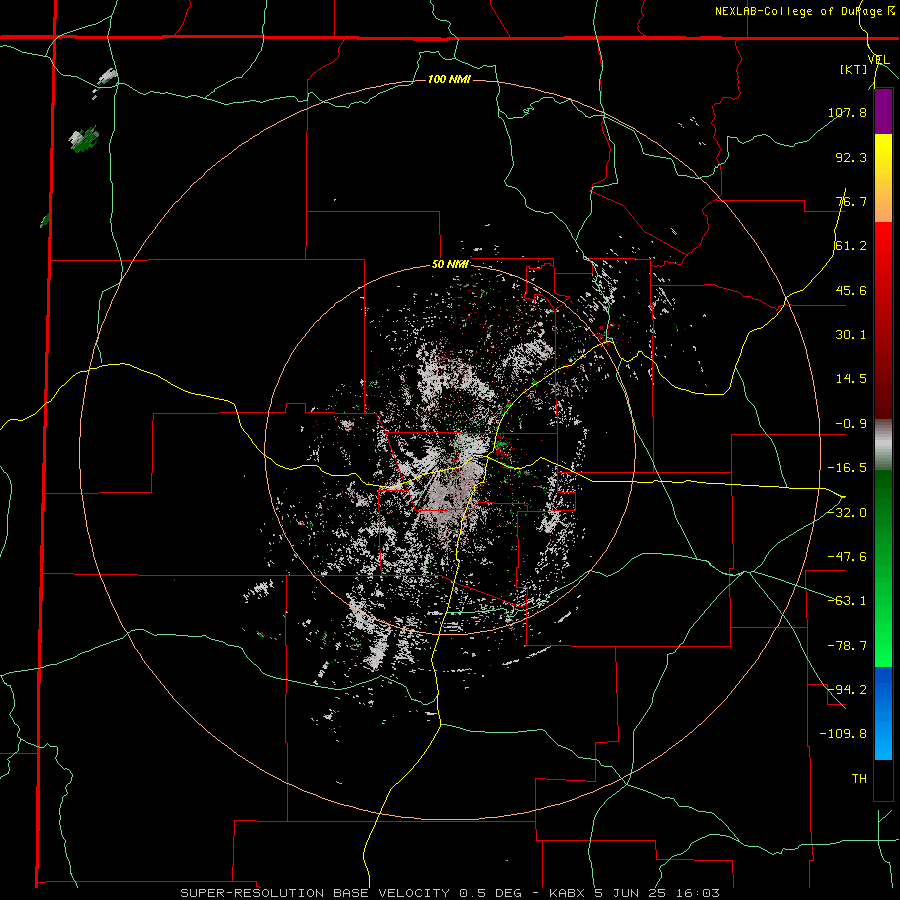The width and height of the screenshot is (900, 900).
Task: Click the -0.9 legend value
Action: pos(851,424)
